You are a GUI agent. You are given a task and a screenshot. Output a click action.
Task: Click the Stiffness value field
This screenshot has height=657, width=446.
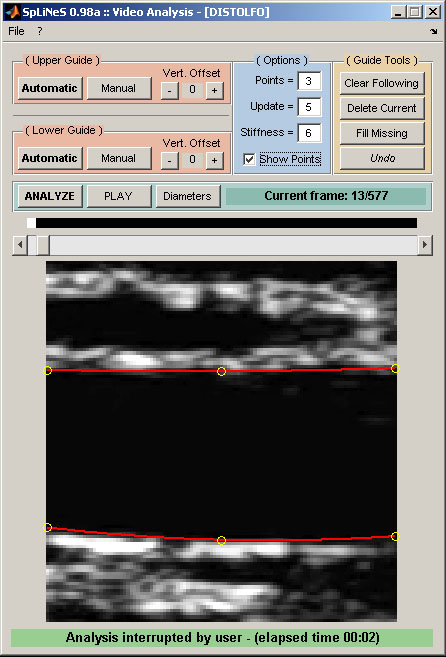click(309, 133)
